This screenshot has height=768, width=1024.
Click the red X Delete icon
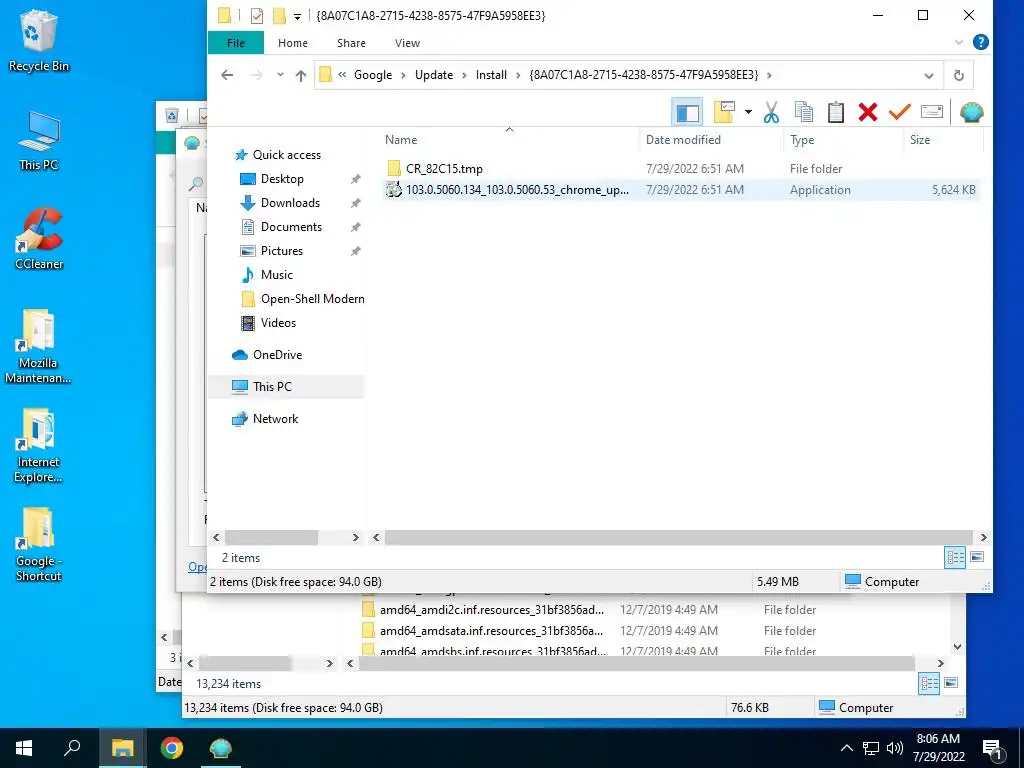tap(868, 112)
